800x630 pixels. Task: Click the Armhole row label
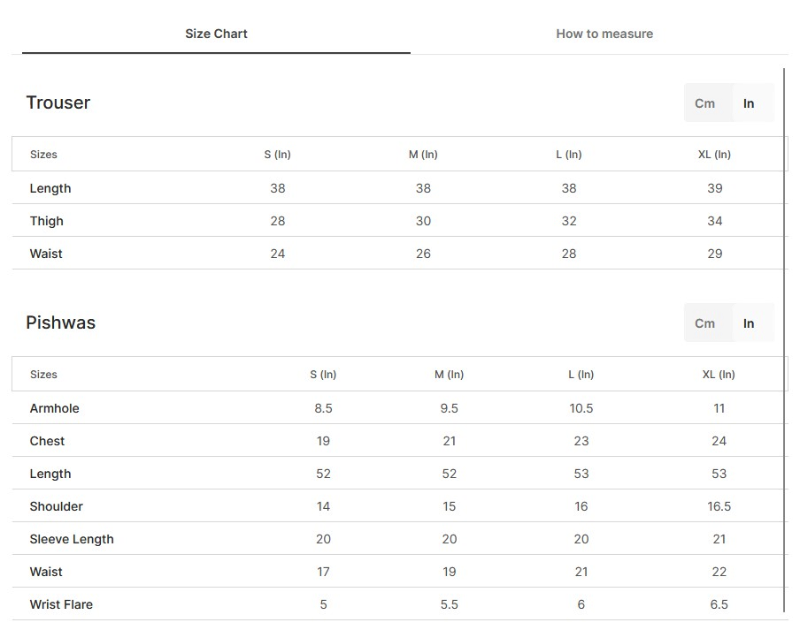tap(55, 408)
